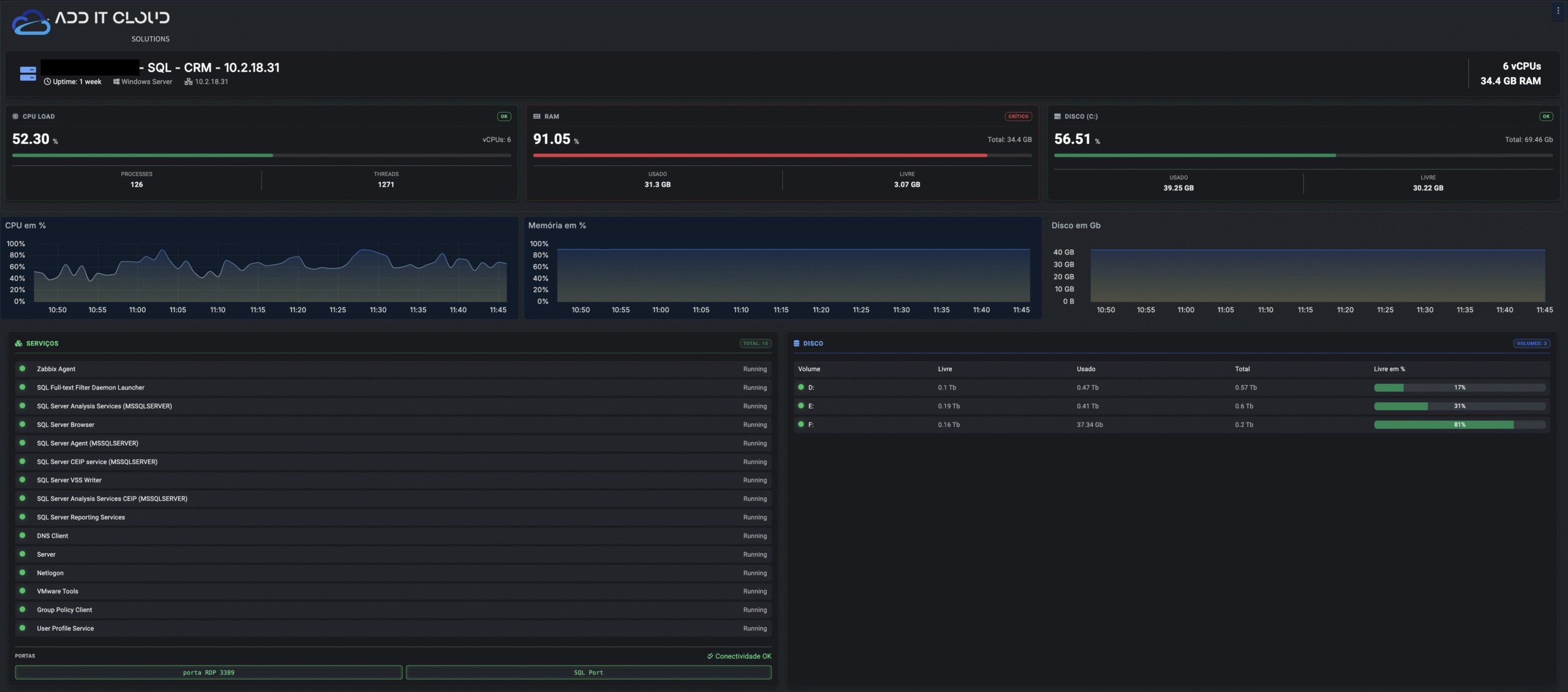Click the Conectividade OK indicator

[x=739, y=656]
